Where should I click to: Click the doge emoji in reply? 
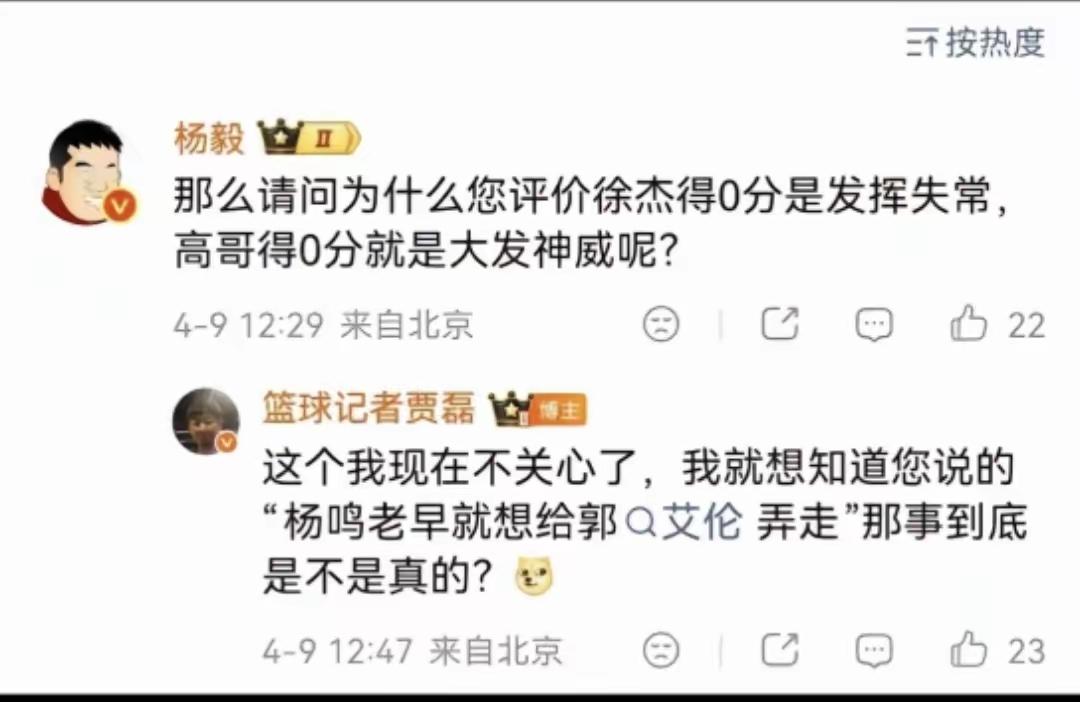pos(534,576)
